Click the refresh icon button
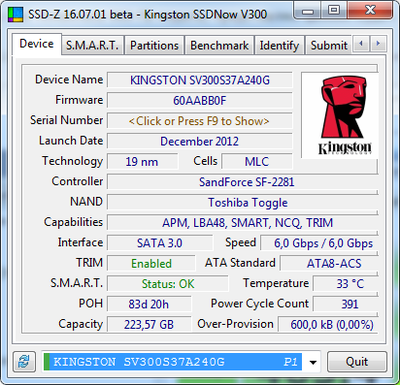Screen dimensions: 400x385 point(24,362)
